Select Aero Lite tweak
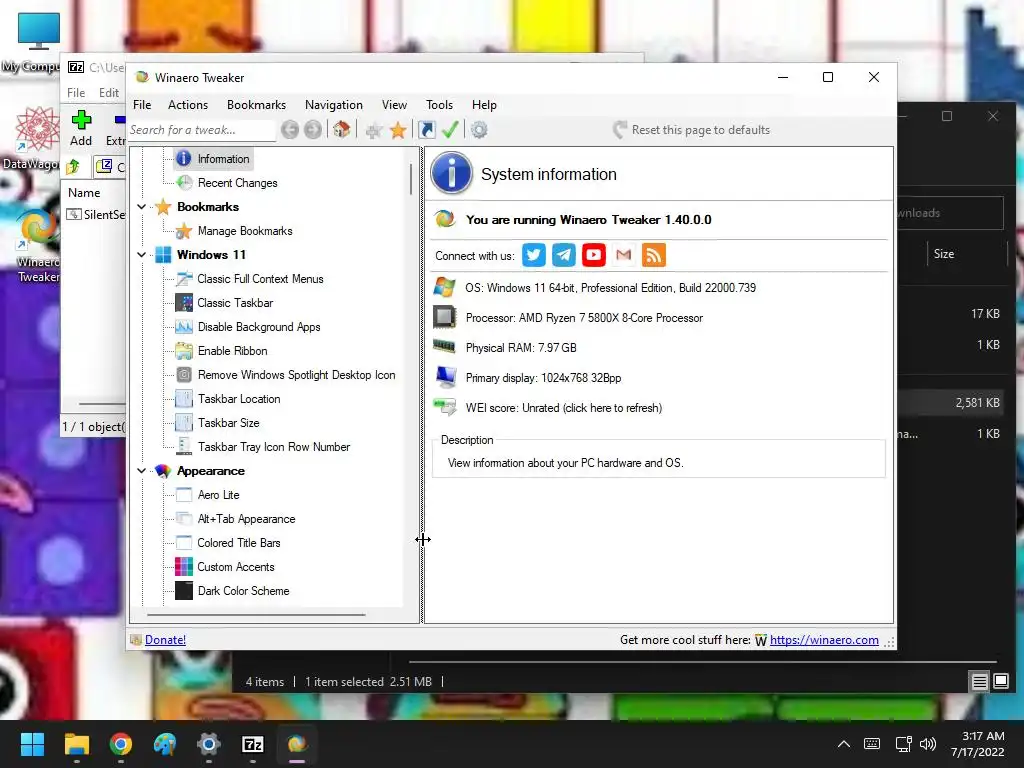The image size is (1024, 768). [219, 495]
